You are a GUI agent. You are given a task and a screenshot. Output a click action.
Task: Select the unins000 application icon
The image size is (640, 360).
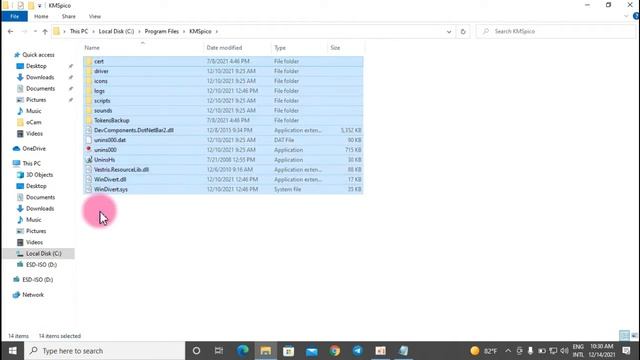[x=89, y=150]
